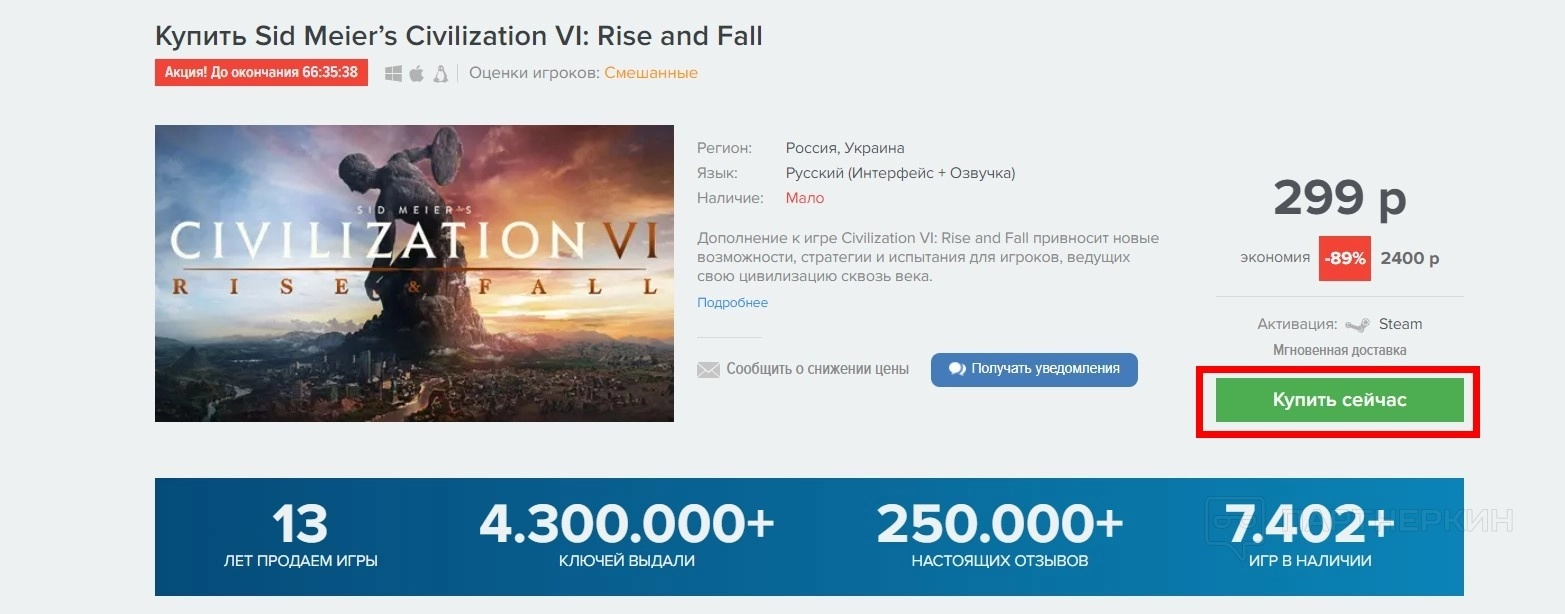Image resolution: width=1565 pixels, height=614 pixels.
Task: Click the 4.300.000+ ключей выдали statistic
Action: tap(626, 537)
